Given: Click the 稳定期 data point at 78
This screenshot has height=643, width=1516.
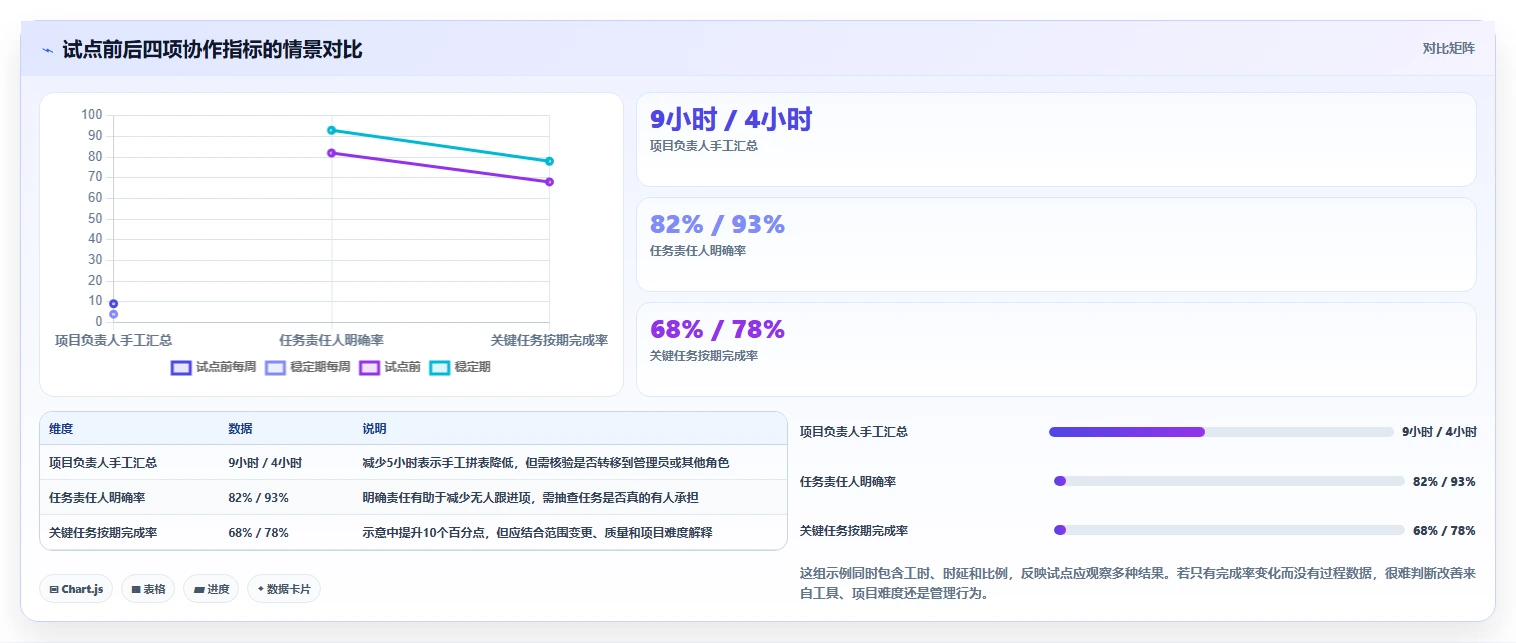Looking at the screenshot, I should click(x=549, y=161).
